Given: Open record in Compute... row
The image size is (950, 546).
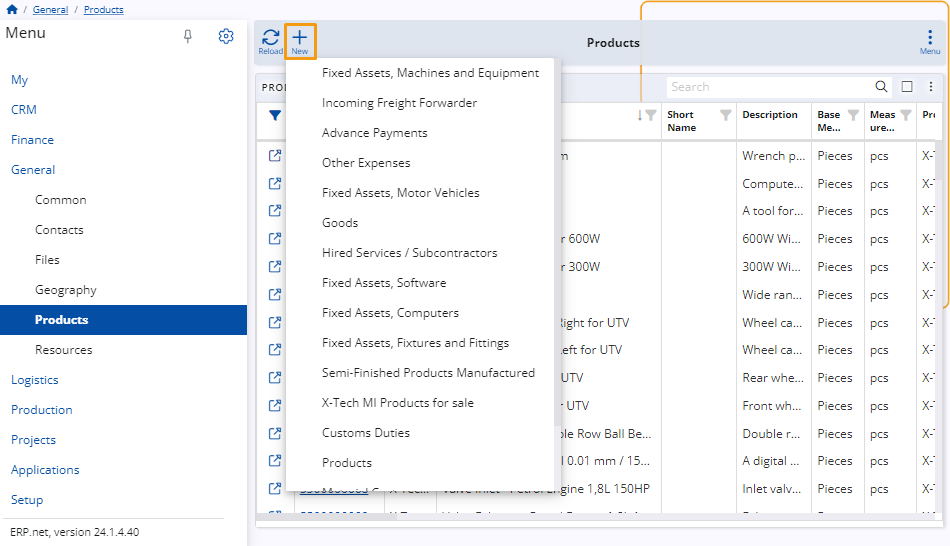Looking at the screenshot, I should (275, 183).
